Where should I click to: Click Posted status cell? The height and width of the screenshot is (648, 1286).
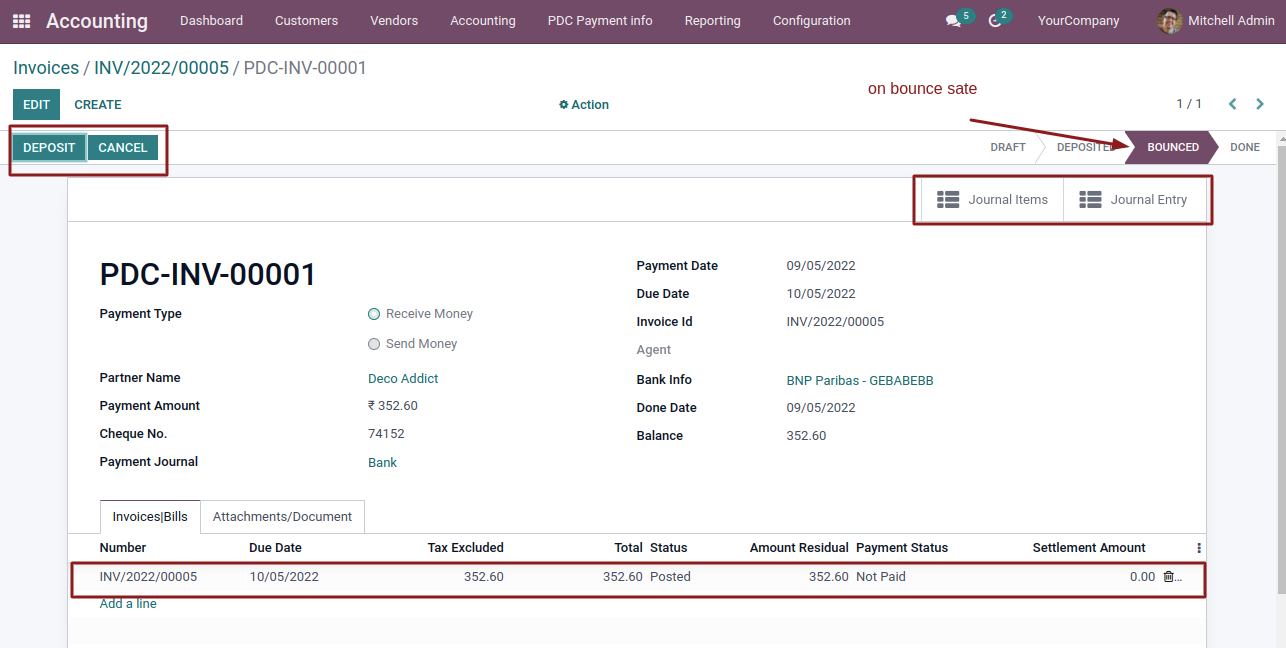click(x=670, y=577)
